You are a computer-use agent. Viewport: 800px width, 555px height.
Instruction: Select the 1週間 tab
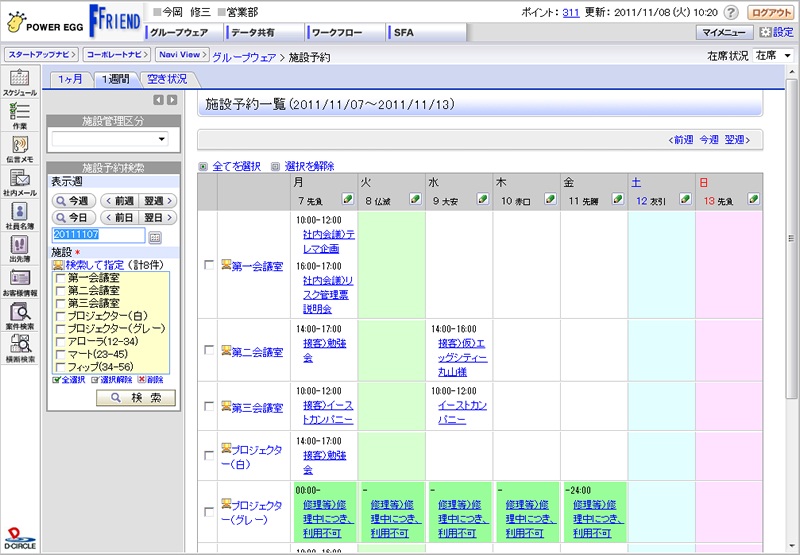point(116,79)
